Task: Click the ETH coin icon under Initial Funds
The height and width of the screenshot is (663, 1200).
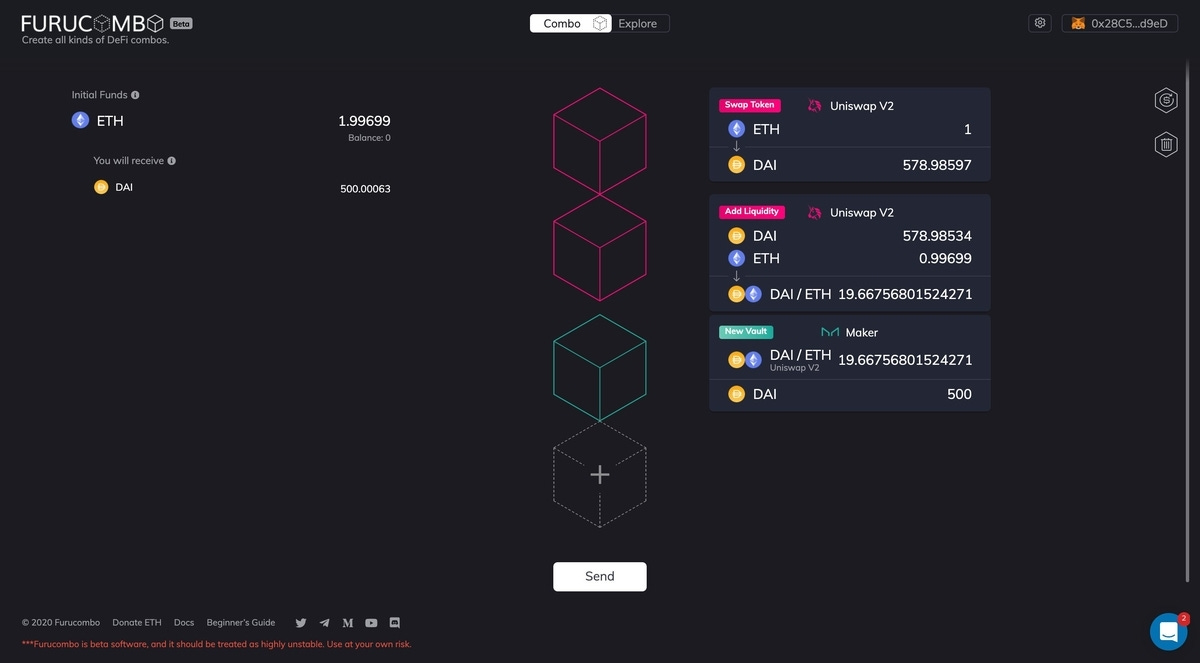Action: click(x=80, y=120)
